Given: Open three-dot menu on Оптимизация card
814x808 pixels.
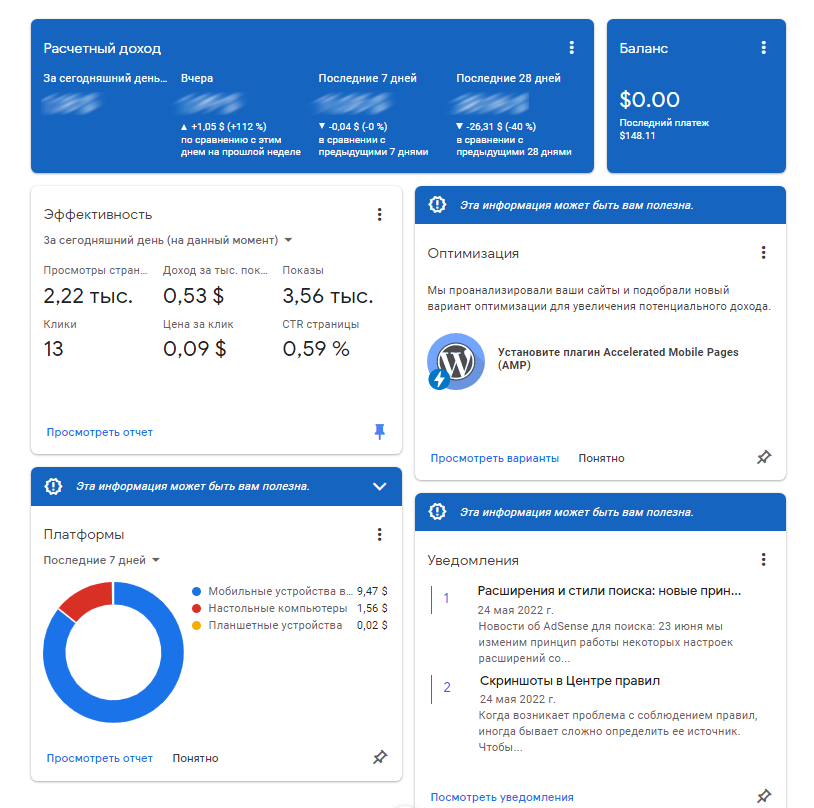Looking at the screenshot, I should pyautogui.click(x=763, y=253).
